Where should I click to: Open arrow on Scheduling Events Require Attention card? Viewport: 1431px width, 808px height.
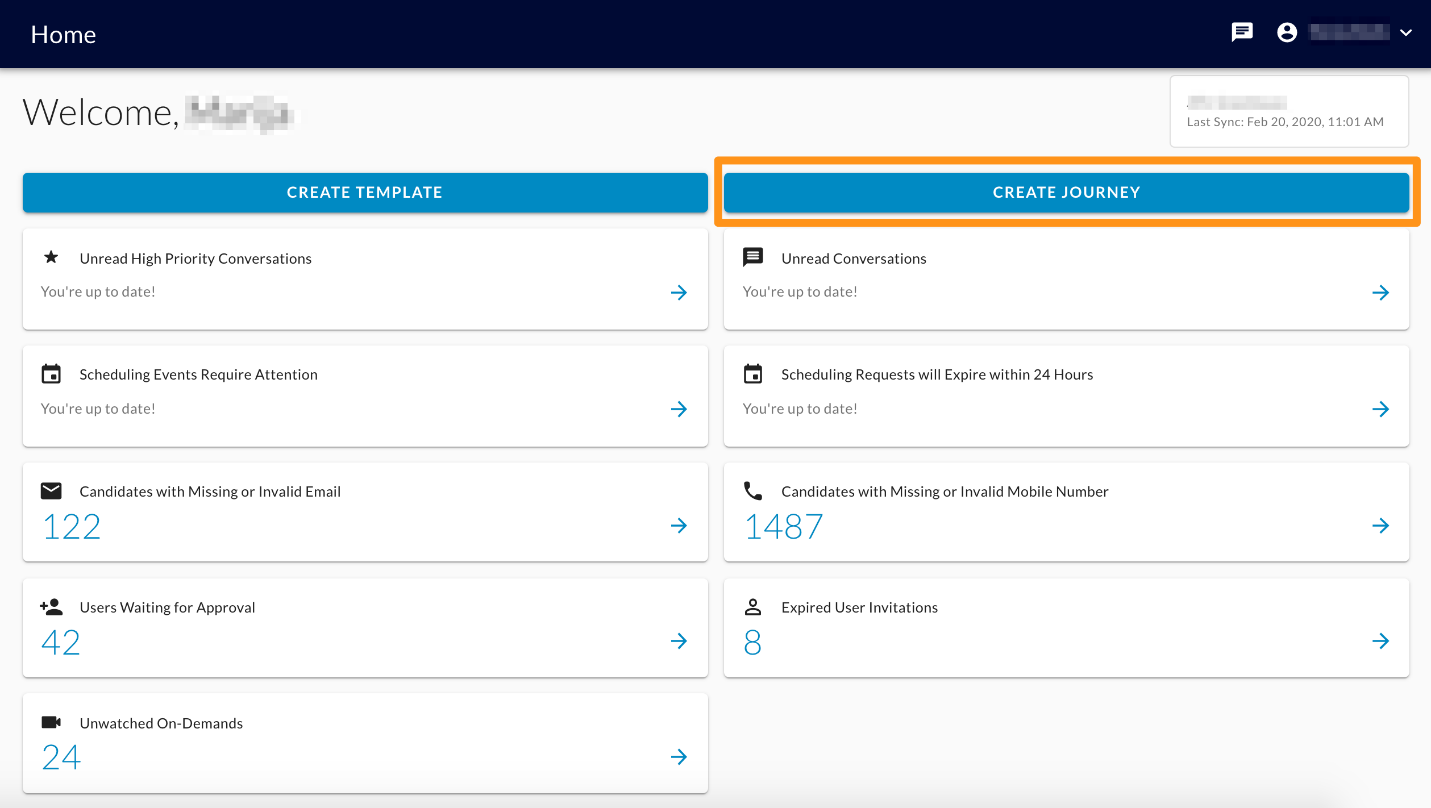[679, 409]
